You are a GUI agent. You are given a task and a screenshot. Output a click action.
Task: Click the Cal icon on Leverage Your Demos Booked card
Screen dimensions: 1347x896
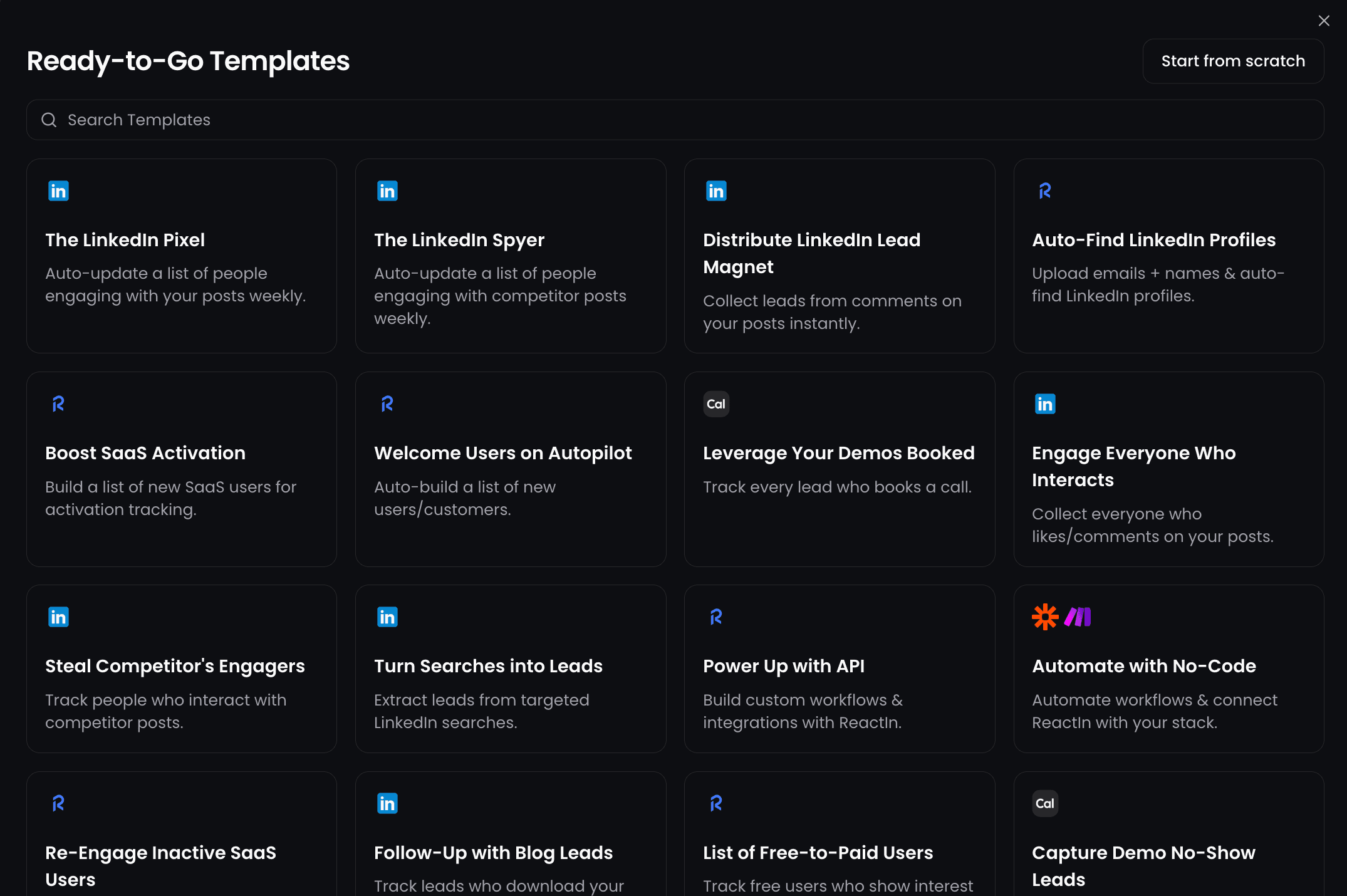pos(716,404)
